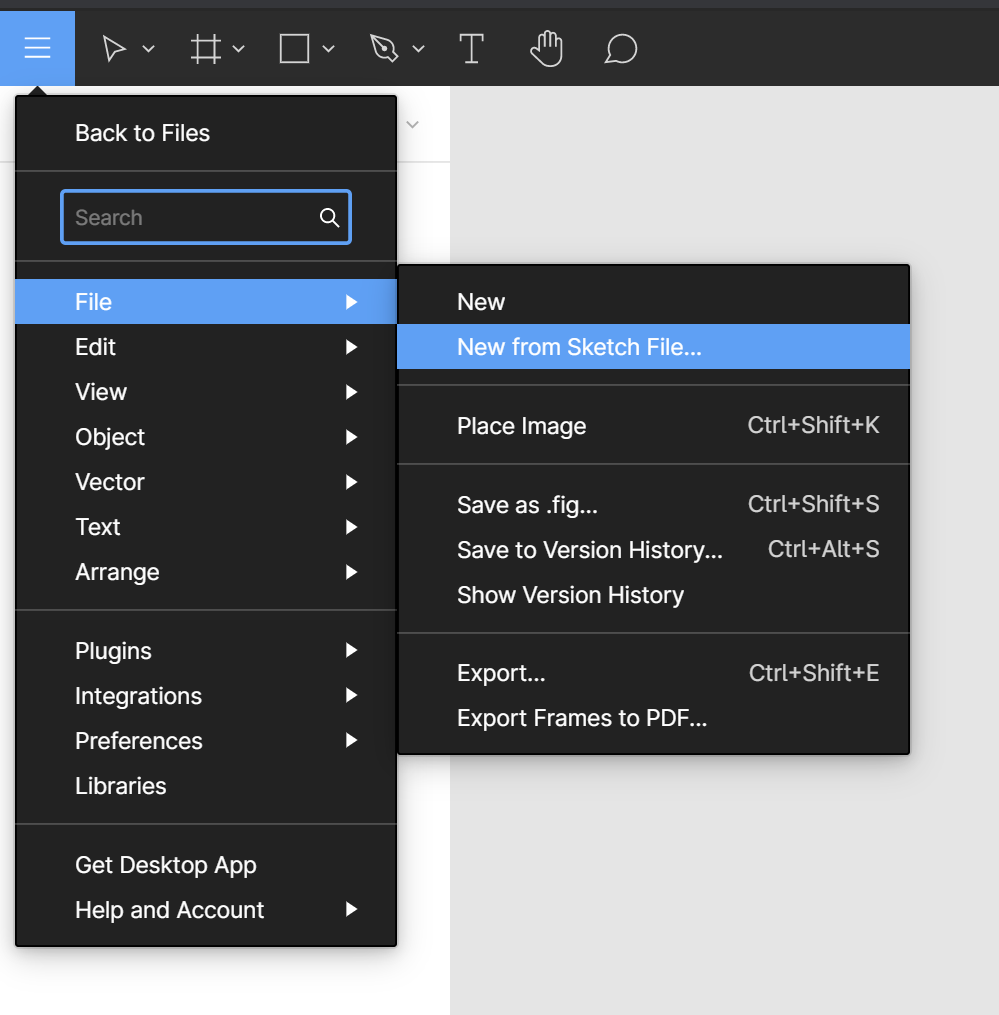
Task: Expand the panel chevron behind the menu
Action: 412,124
